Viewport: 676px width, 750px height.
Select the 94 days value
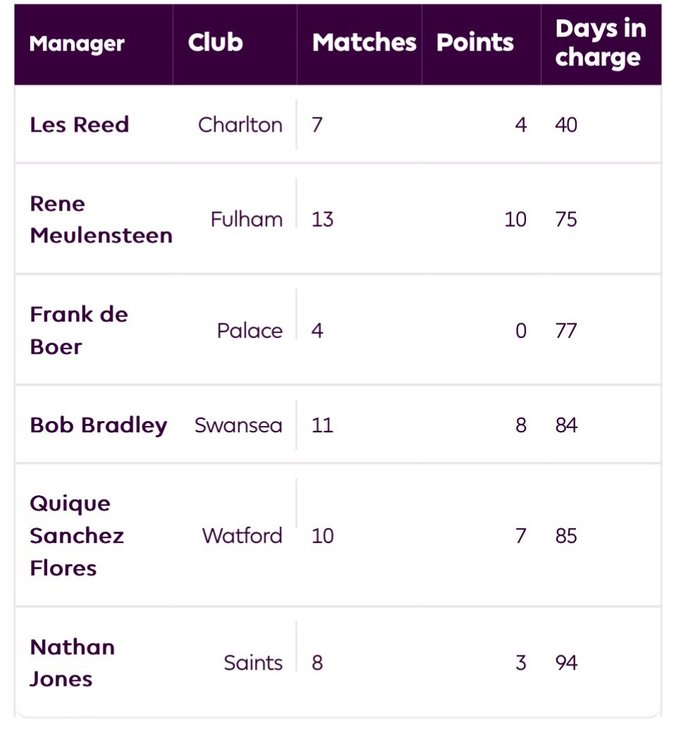pos(566,663)
